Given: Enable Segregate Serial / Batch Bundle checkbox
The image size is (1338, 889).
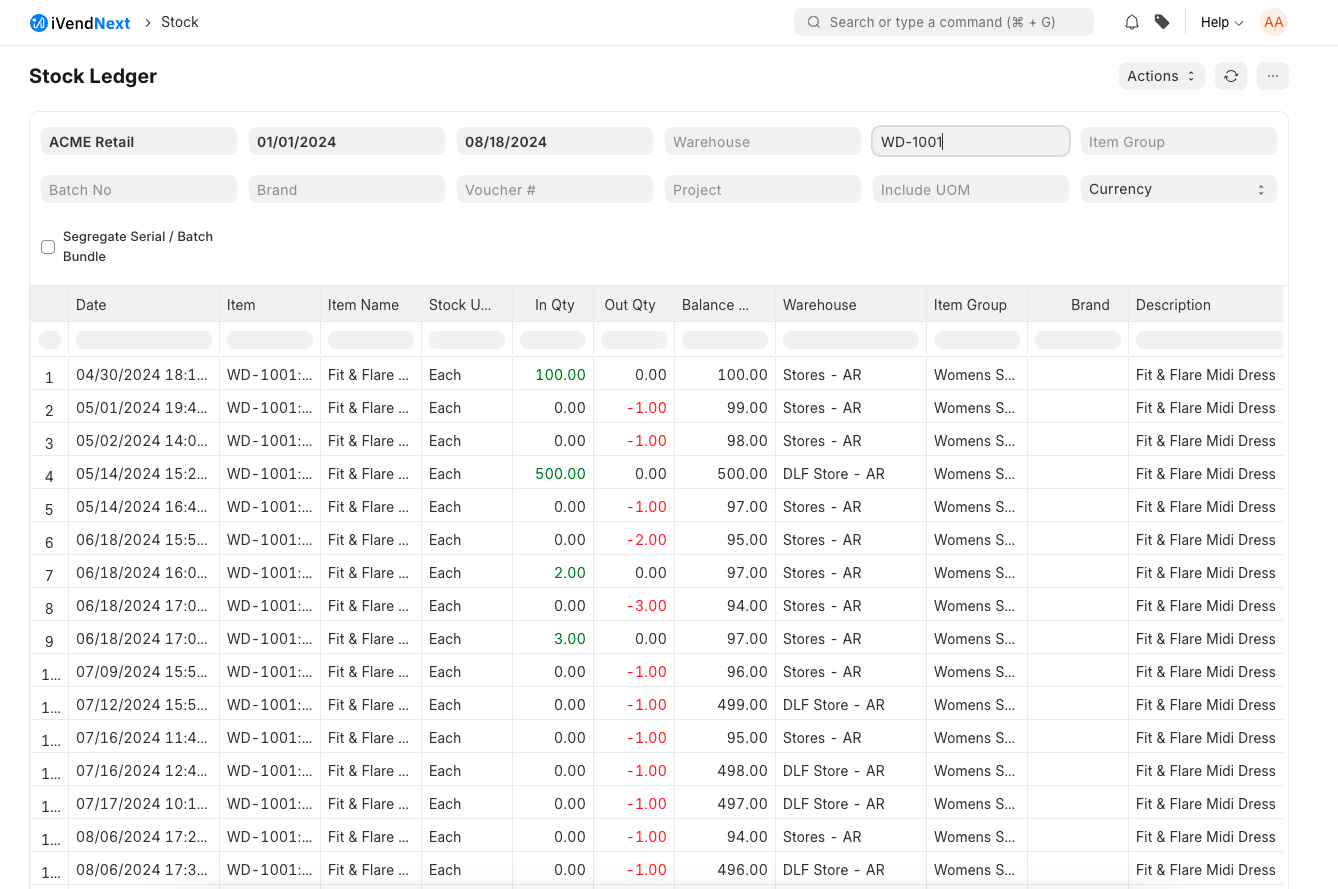Looking at the screenshot, I should [48, 247].
